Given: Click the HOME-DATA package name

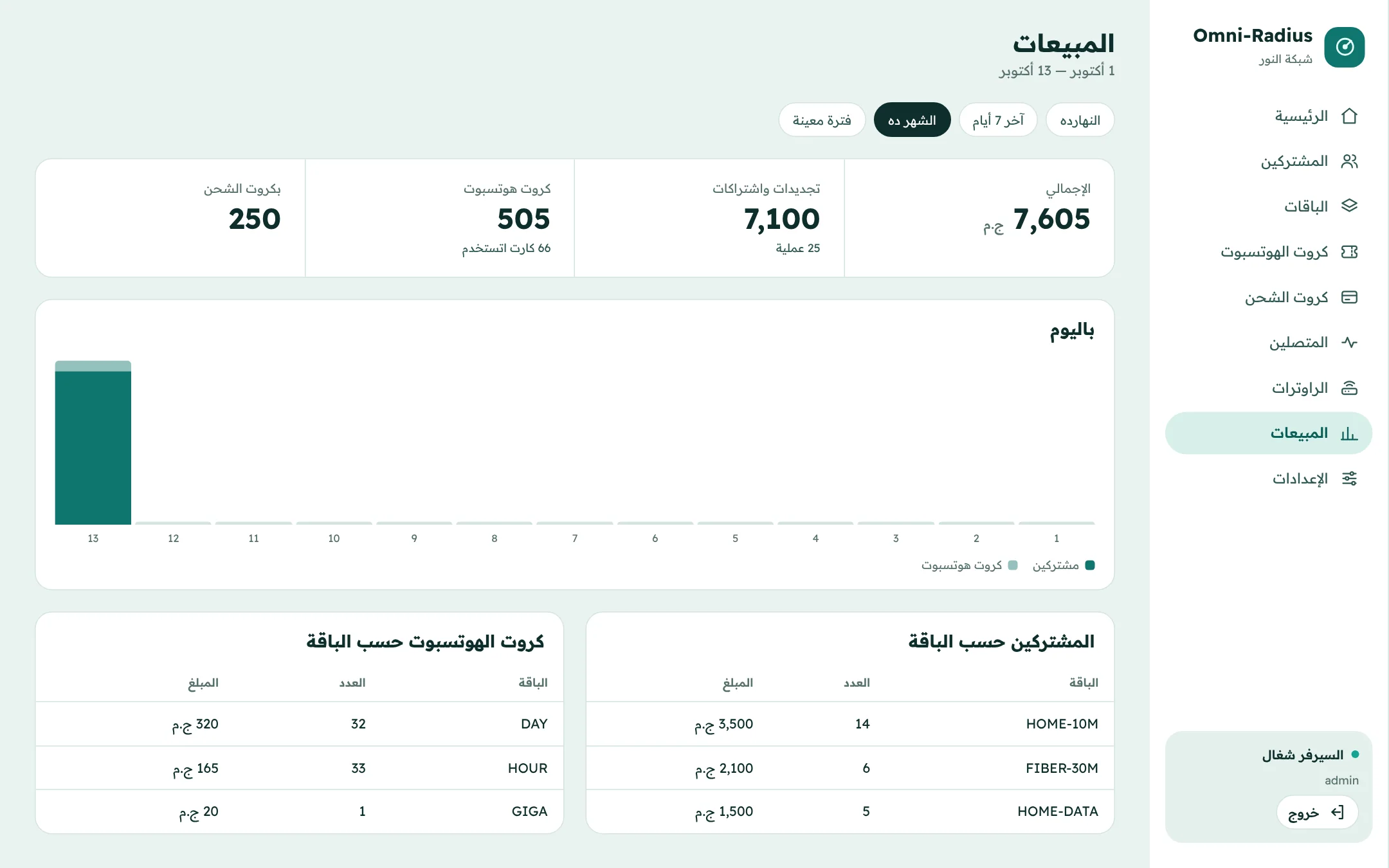Looking at the screenshot, I should click(x=1058, y=811).
